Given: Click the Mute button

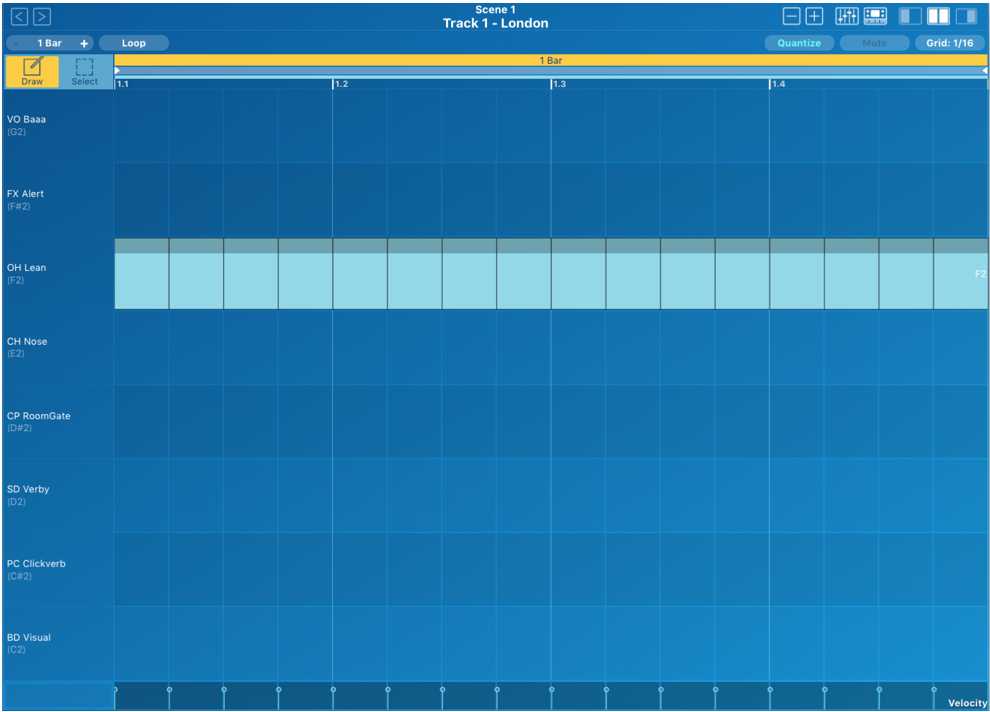Looking at the screenshot, I should (874, 43).
